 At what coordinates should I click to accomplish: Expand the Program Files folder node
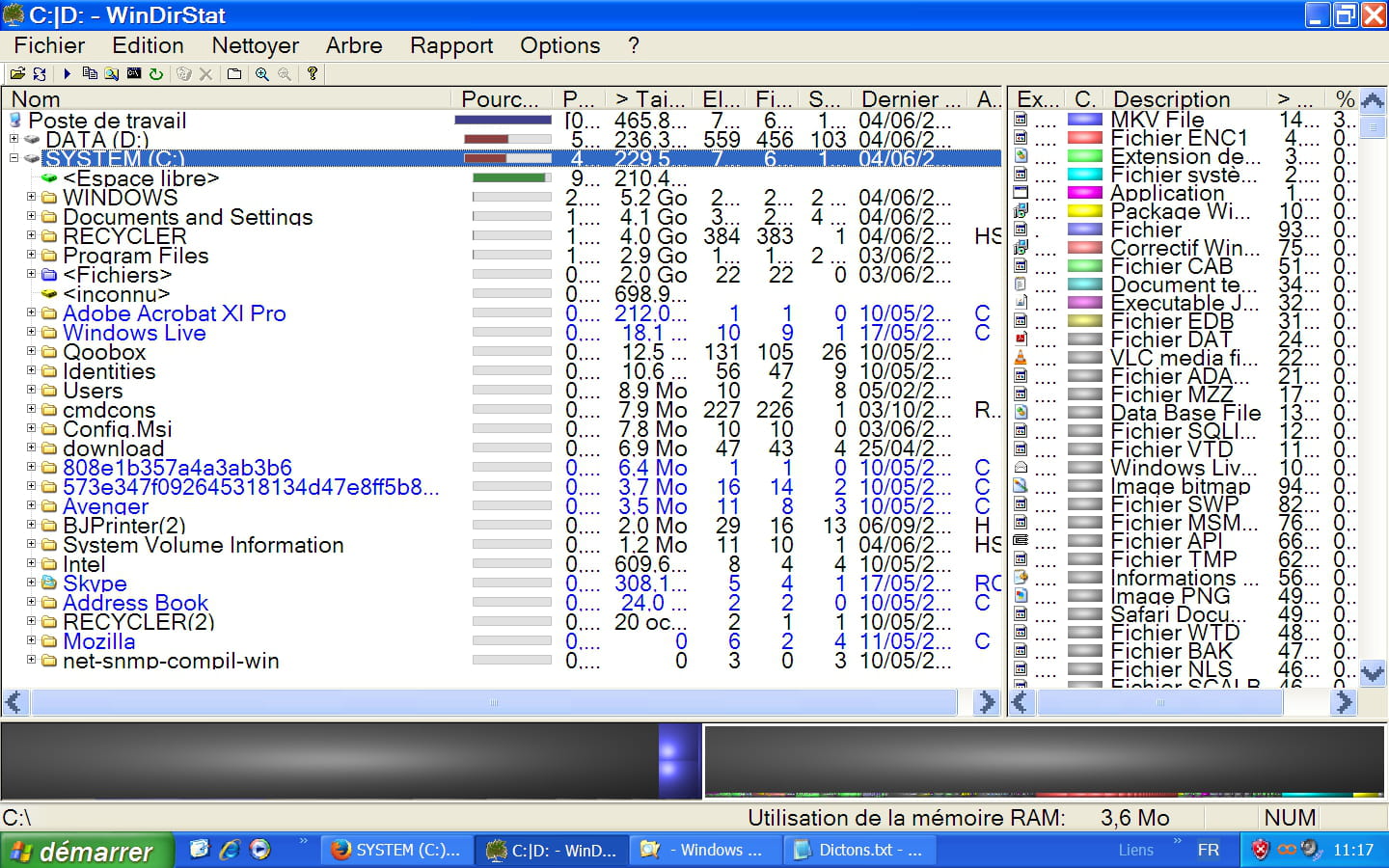point(31,255)
